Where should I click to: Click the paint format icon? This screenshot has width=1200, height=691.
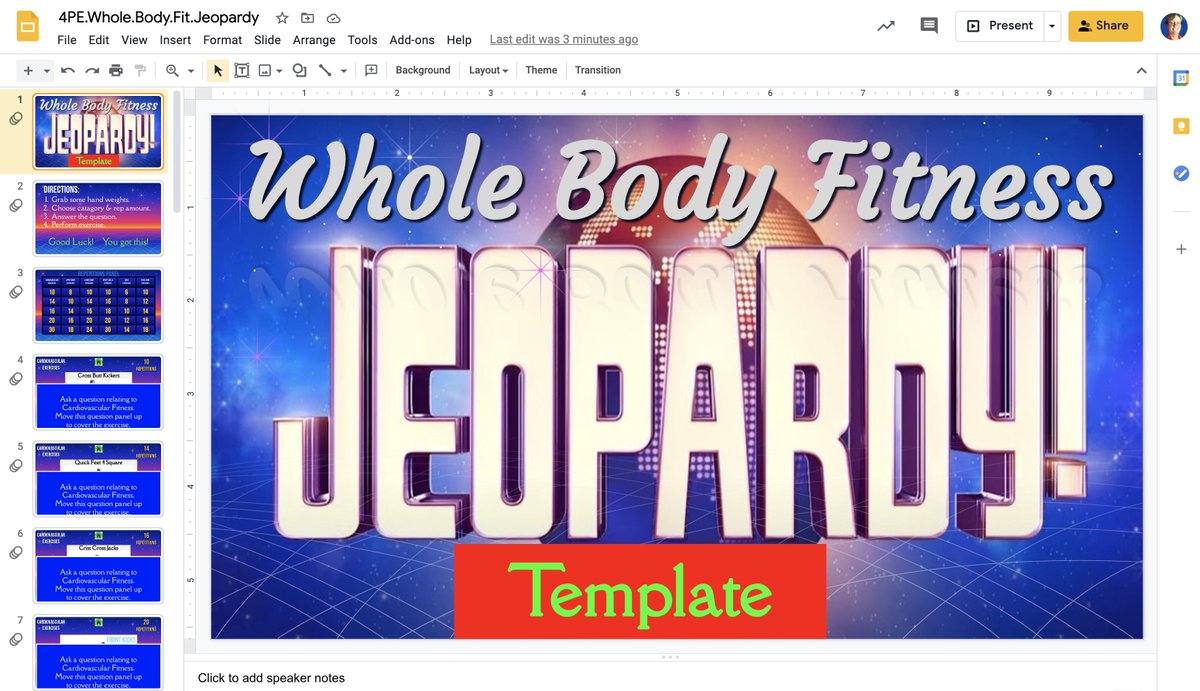pyautogui.click(x=140, y=70)
